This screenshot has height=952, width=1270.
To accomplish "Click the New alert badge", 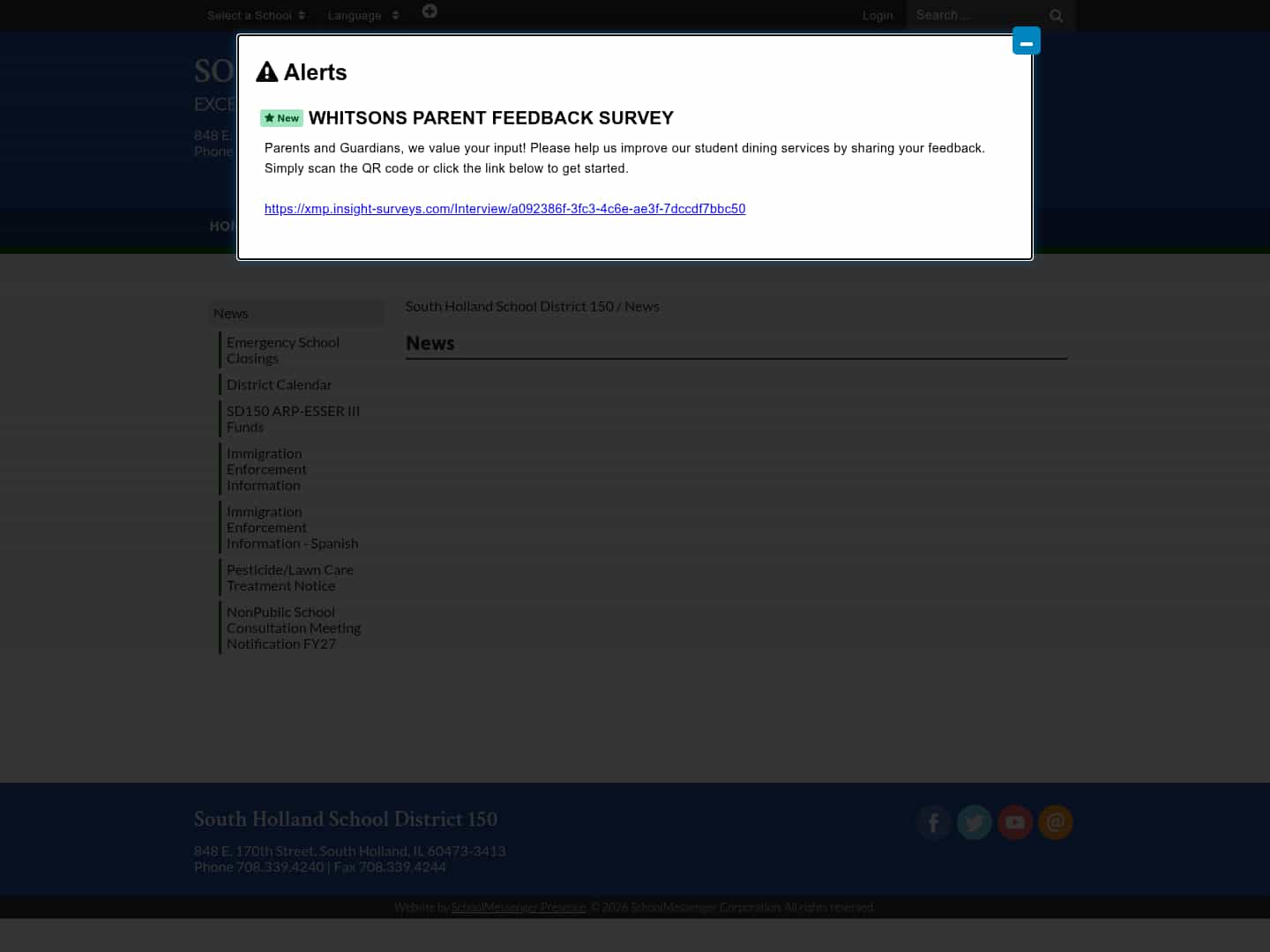I will [x=281, y=117].
